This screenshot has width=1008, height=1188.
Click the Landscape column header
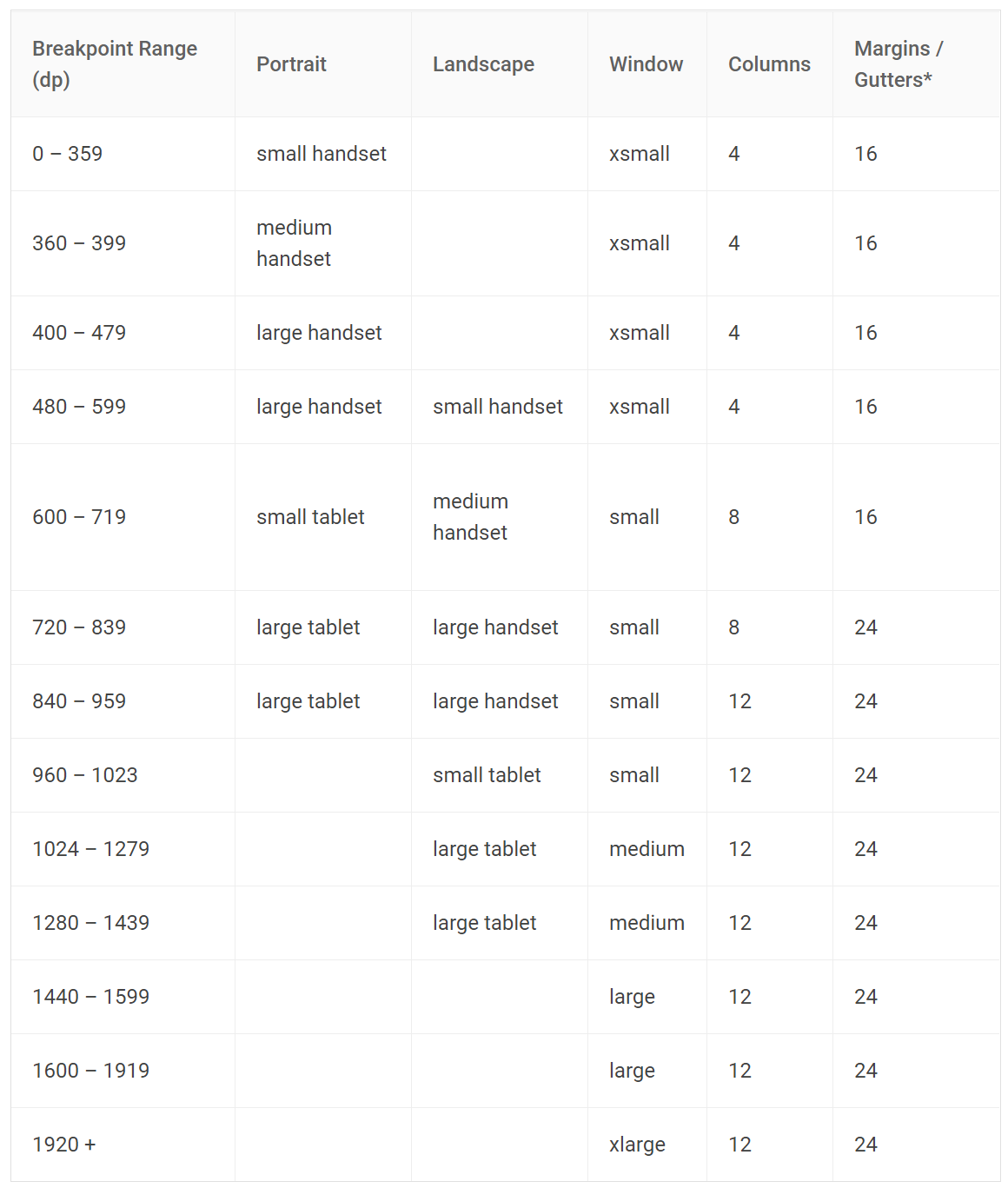pos(500,64)
